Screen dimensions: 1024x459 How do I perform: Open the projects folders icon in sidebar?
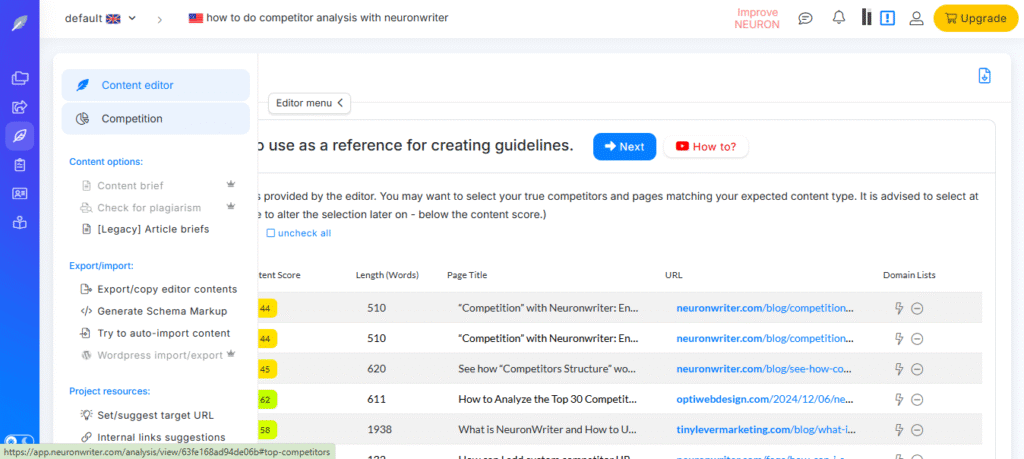tap(20, 78)
